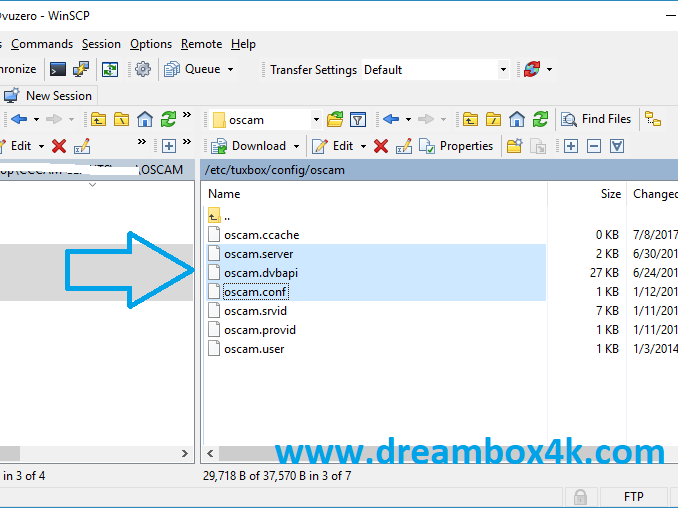This screenshot has height=508, width=678.
Task: Click local rename icon
Action: 82,146
